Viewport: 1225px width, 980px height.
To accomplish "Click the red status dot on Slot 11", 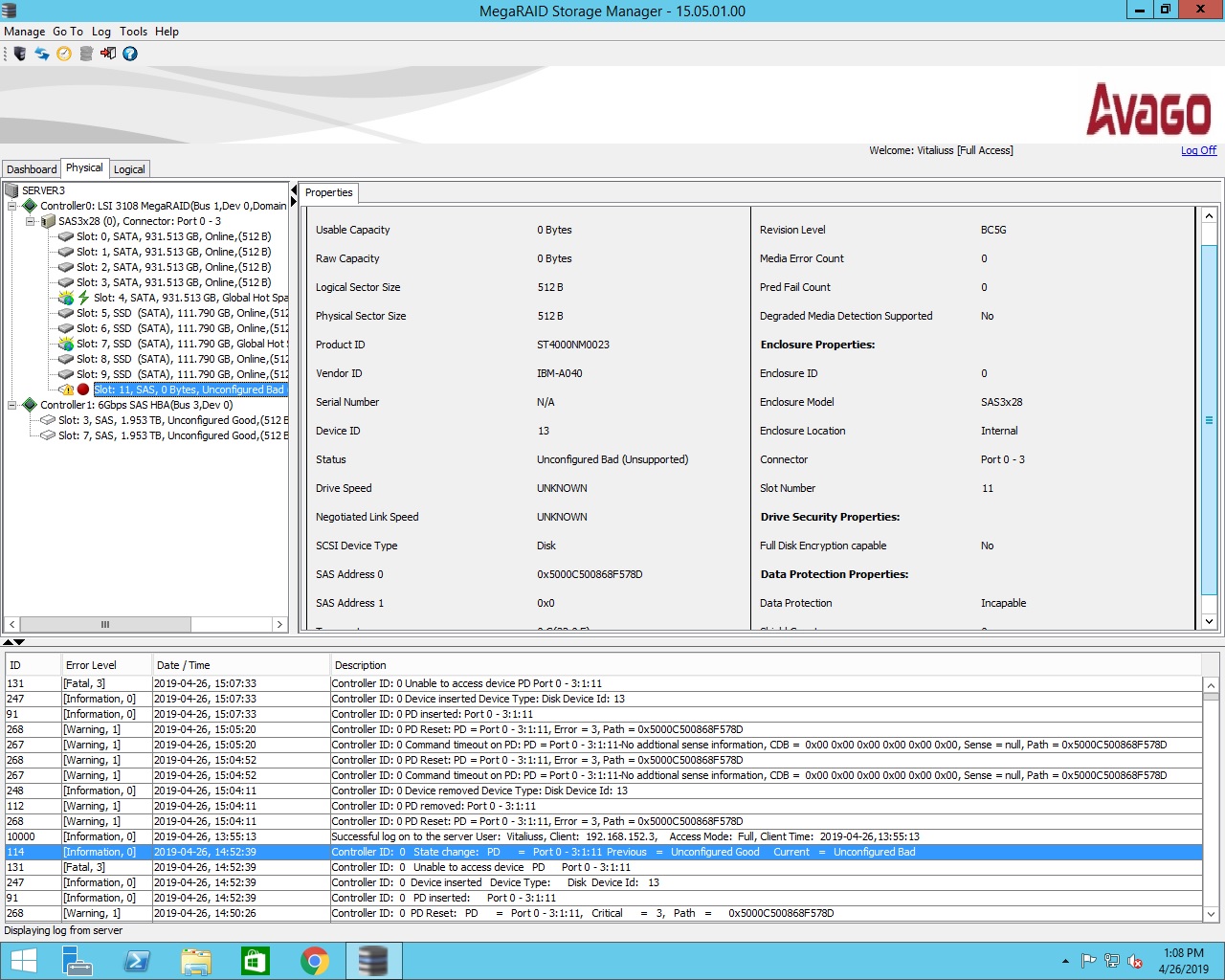I will tap(83, 390).
